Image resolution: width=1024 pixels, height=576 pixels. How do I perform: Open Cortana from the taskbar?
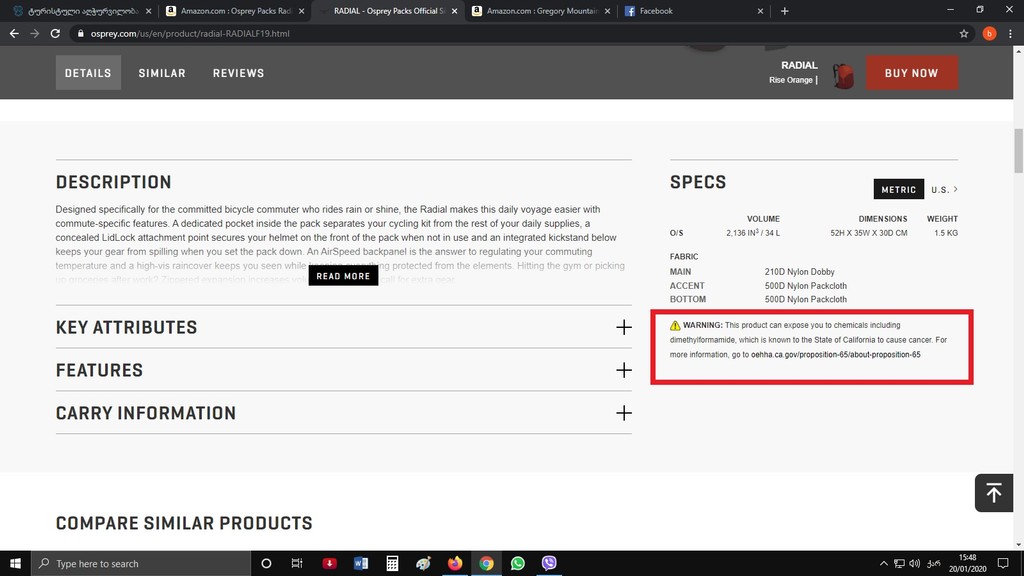click(266, 563)
